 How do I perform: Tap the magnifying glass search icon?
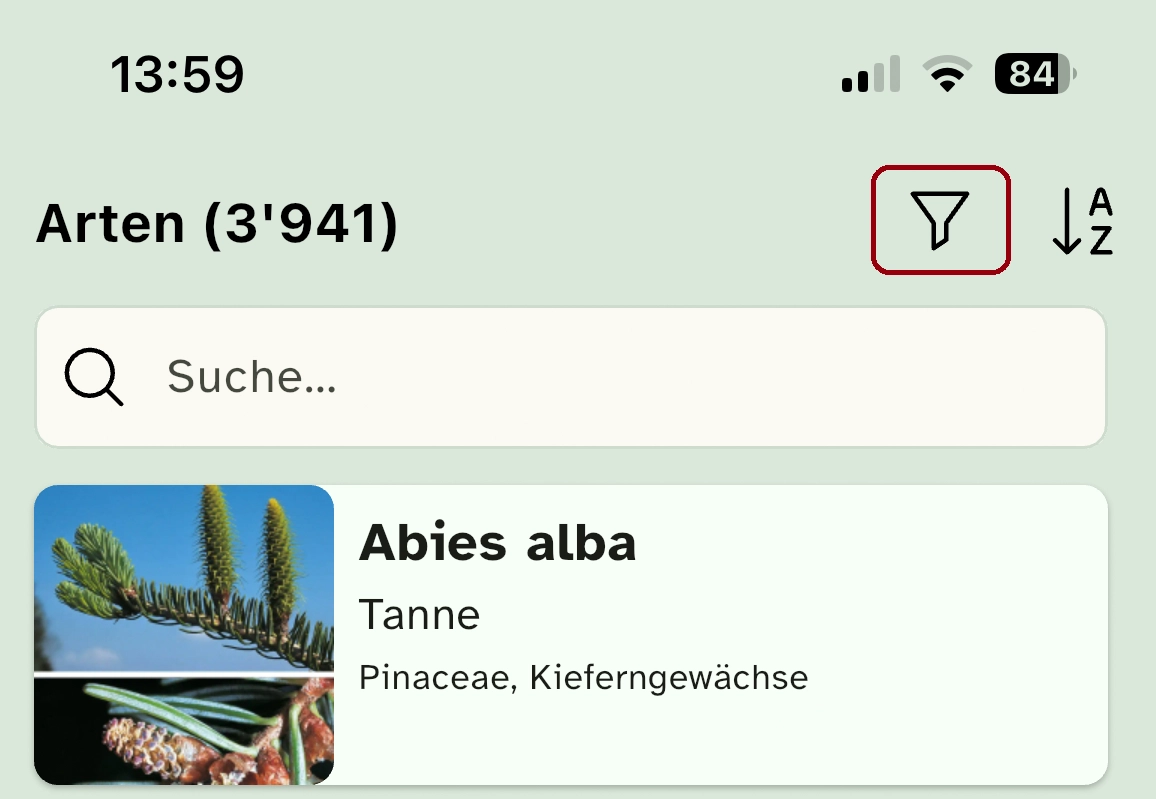click(94, 377)
